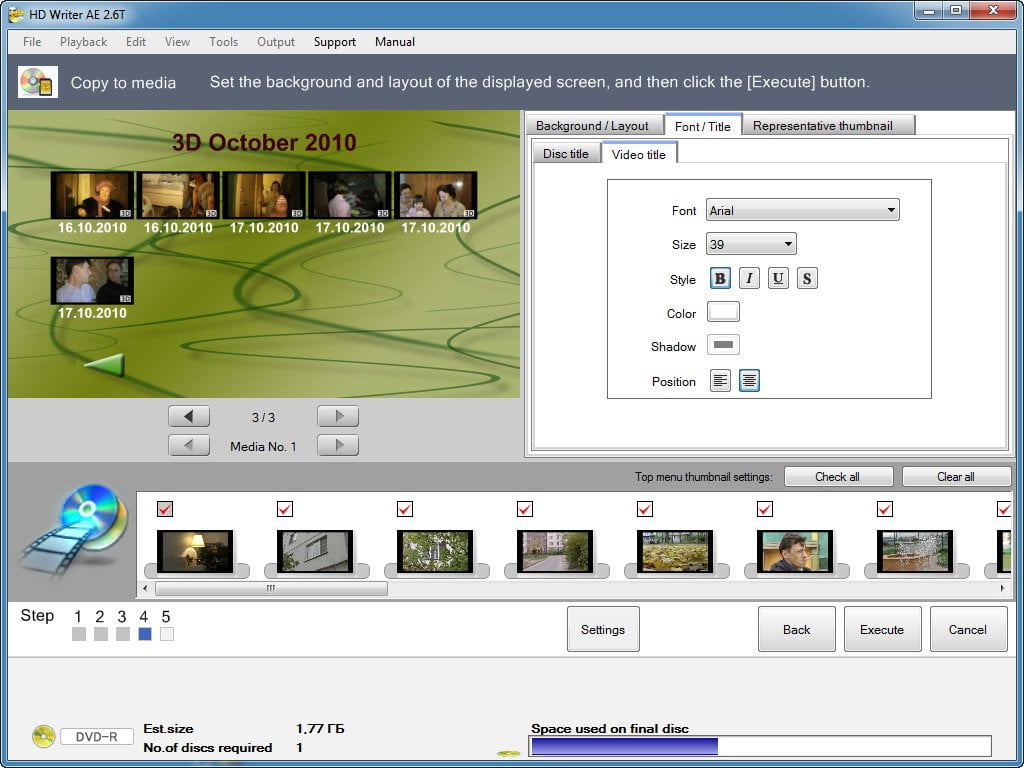The width and height of the screenshot is (1024, 768).
Task: Click green back arrow in menu preview
Action: [104, 364]
